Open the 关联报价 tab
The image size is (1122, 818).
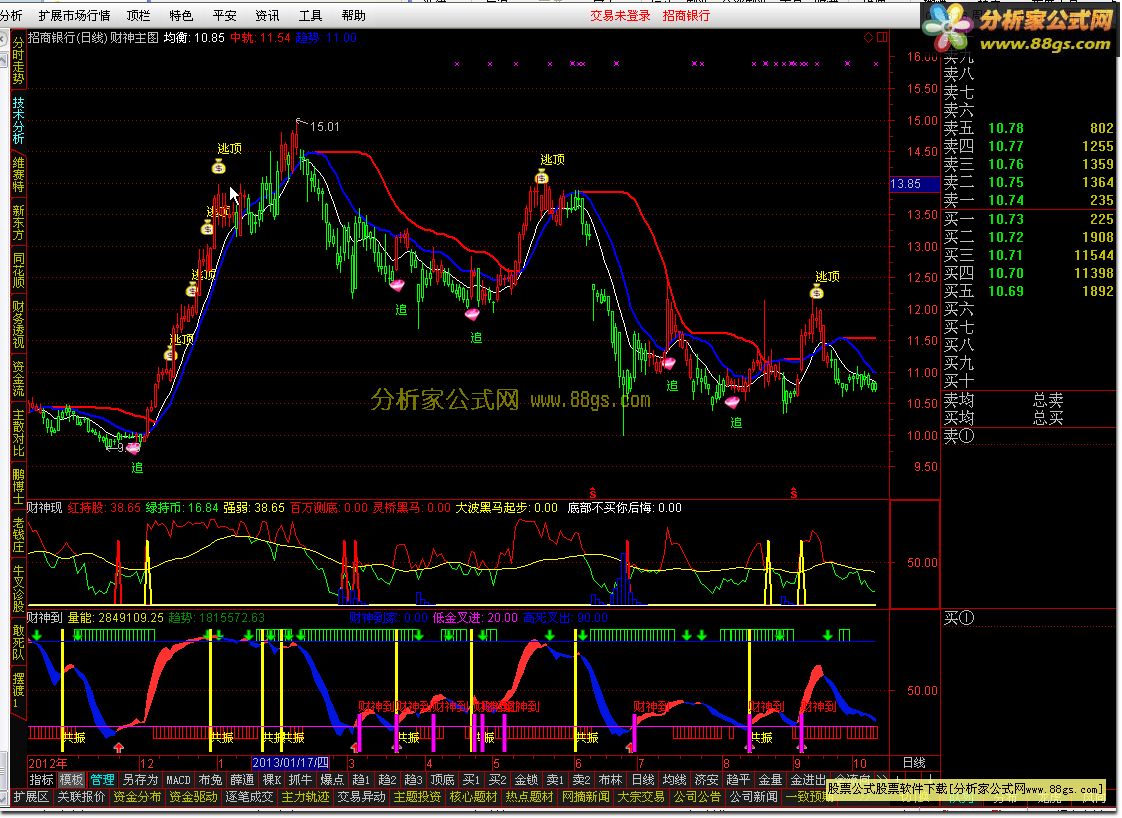pos(81,797)
